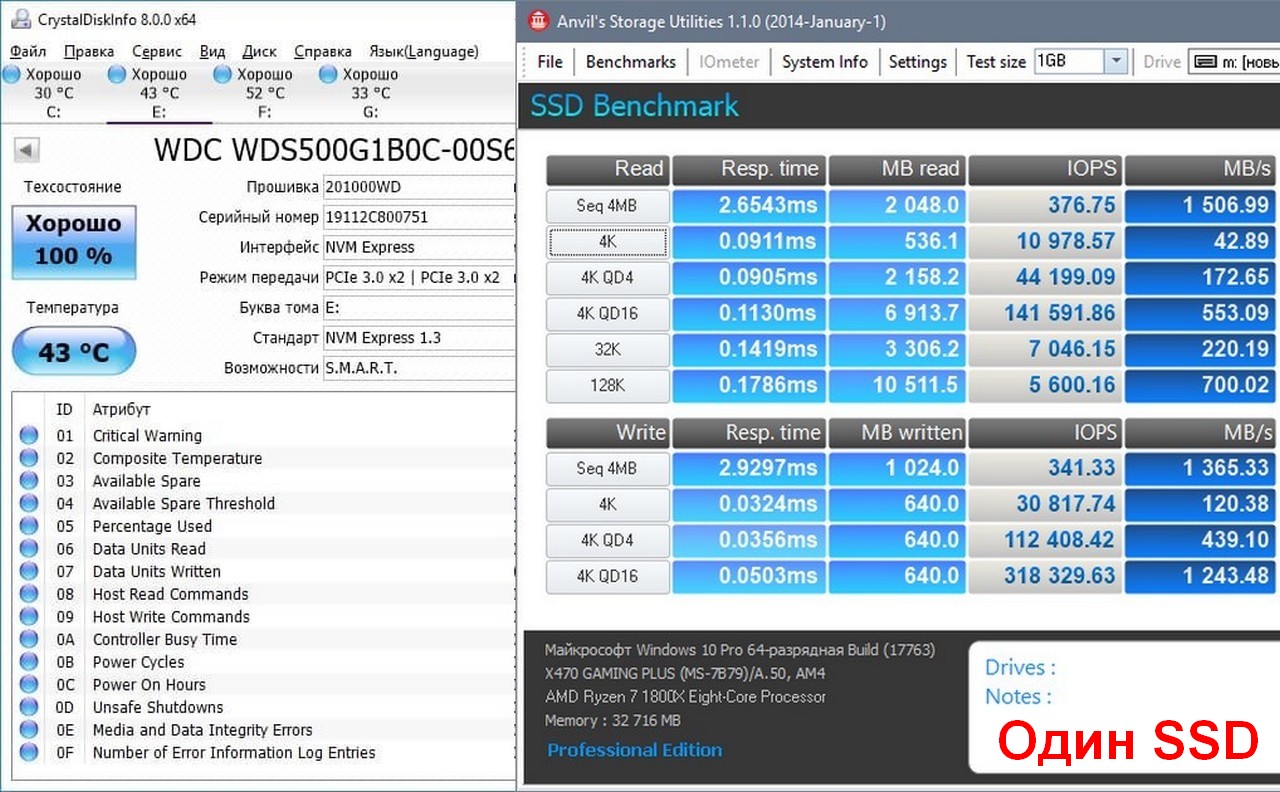Click the Professional Edition label

point(634,750)
